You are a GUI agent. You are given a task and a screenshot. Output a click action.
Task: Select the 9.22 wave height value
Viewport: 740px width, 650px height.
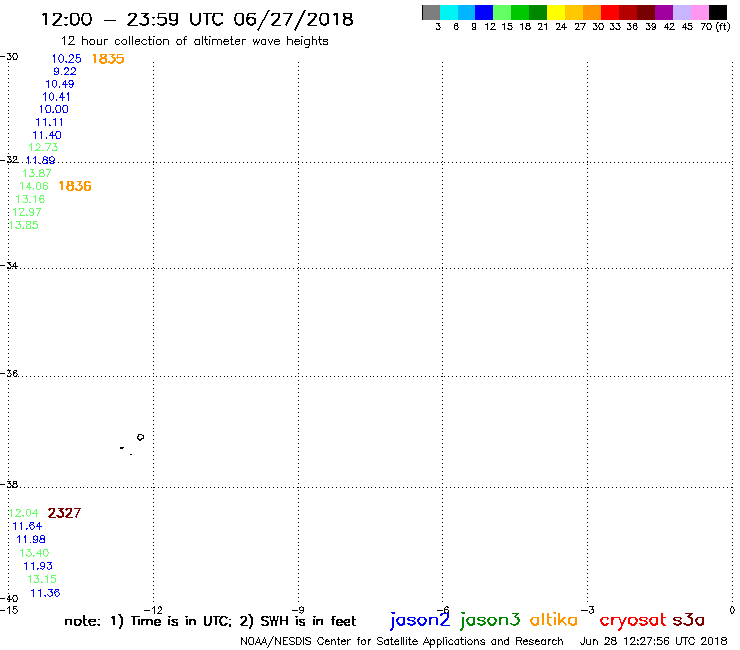click(65, 71)
